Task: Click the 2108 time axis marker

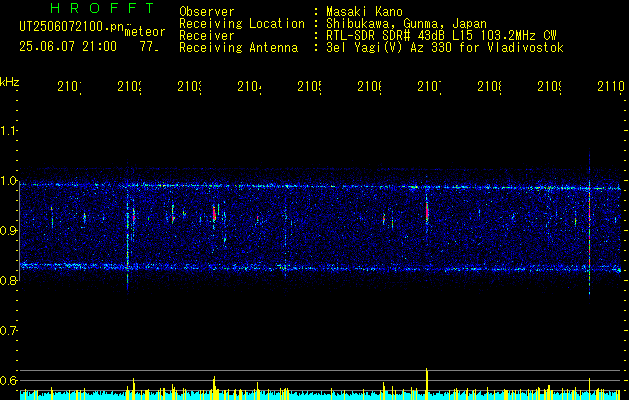Action: [x=489, y=87]
